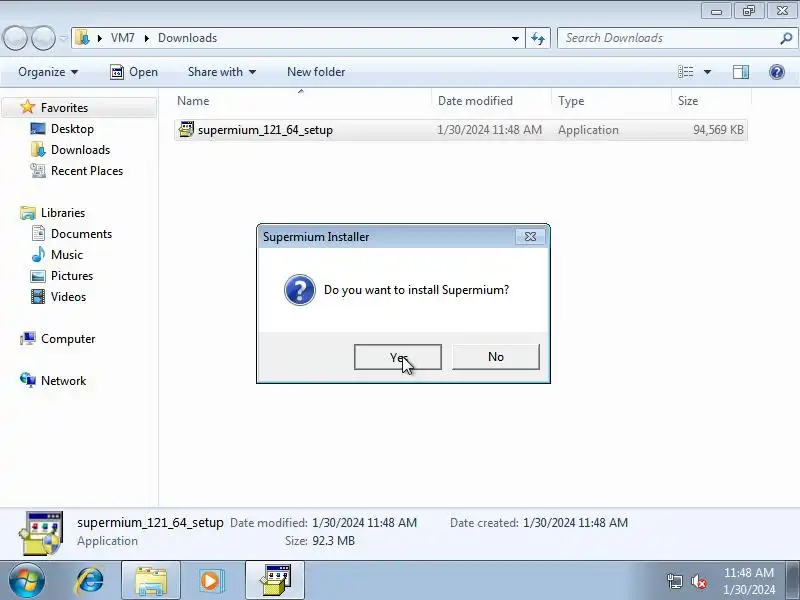Open the Music library

(67, 255)
